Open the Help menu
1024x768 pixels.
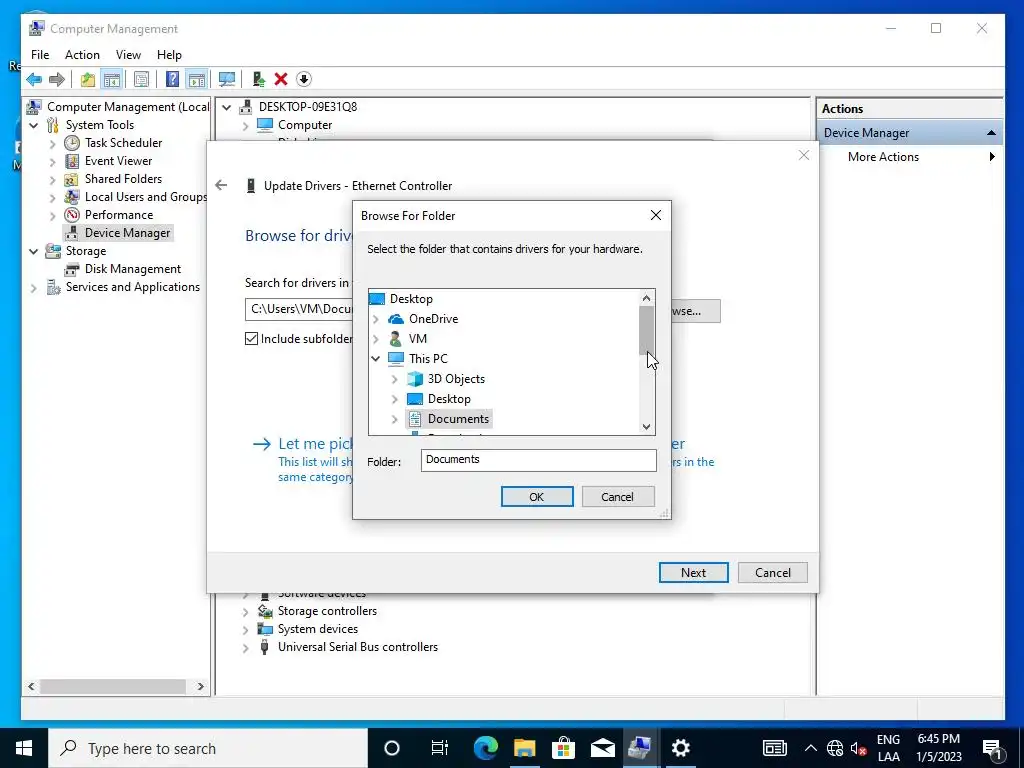[169, 55]
